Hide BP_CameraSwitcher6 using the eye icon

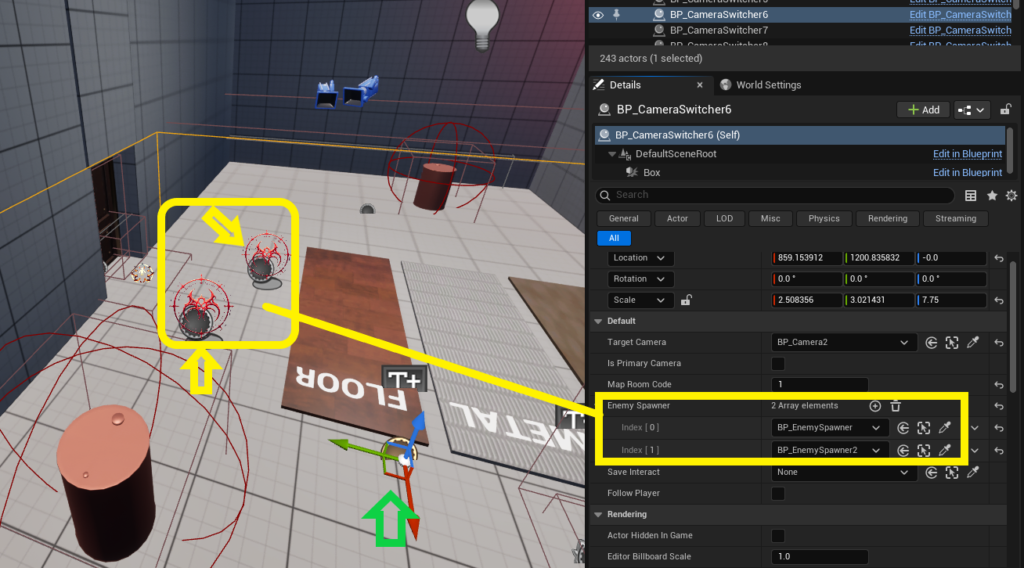pyautogui.click(x=599, y=15)
